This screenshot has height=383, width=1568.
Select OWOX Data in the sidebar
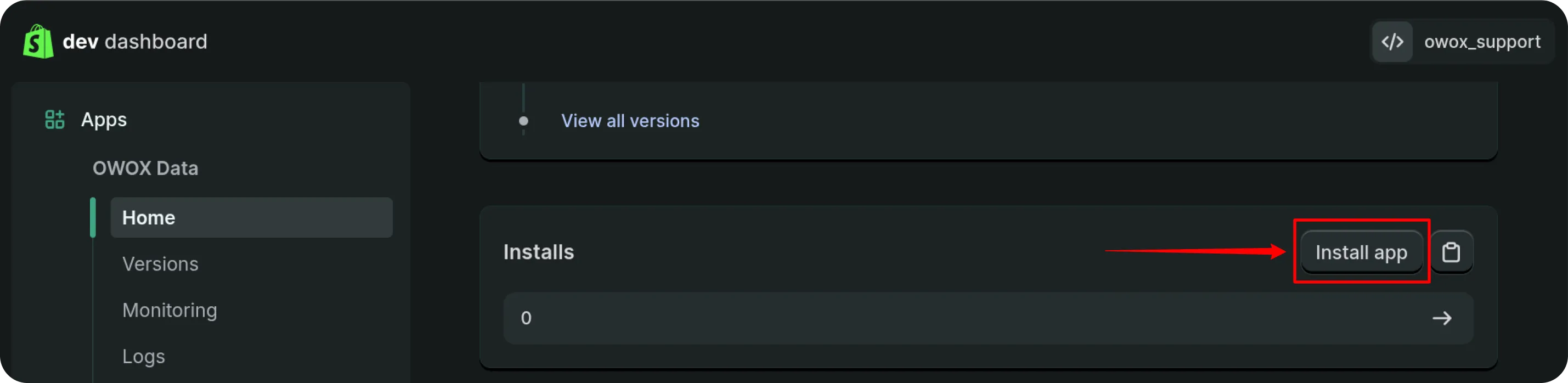click(145, 168)
